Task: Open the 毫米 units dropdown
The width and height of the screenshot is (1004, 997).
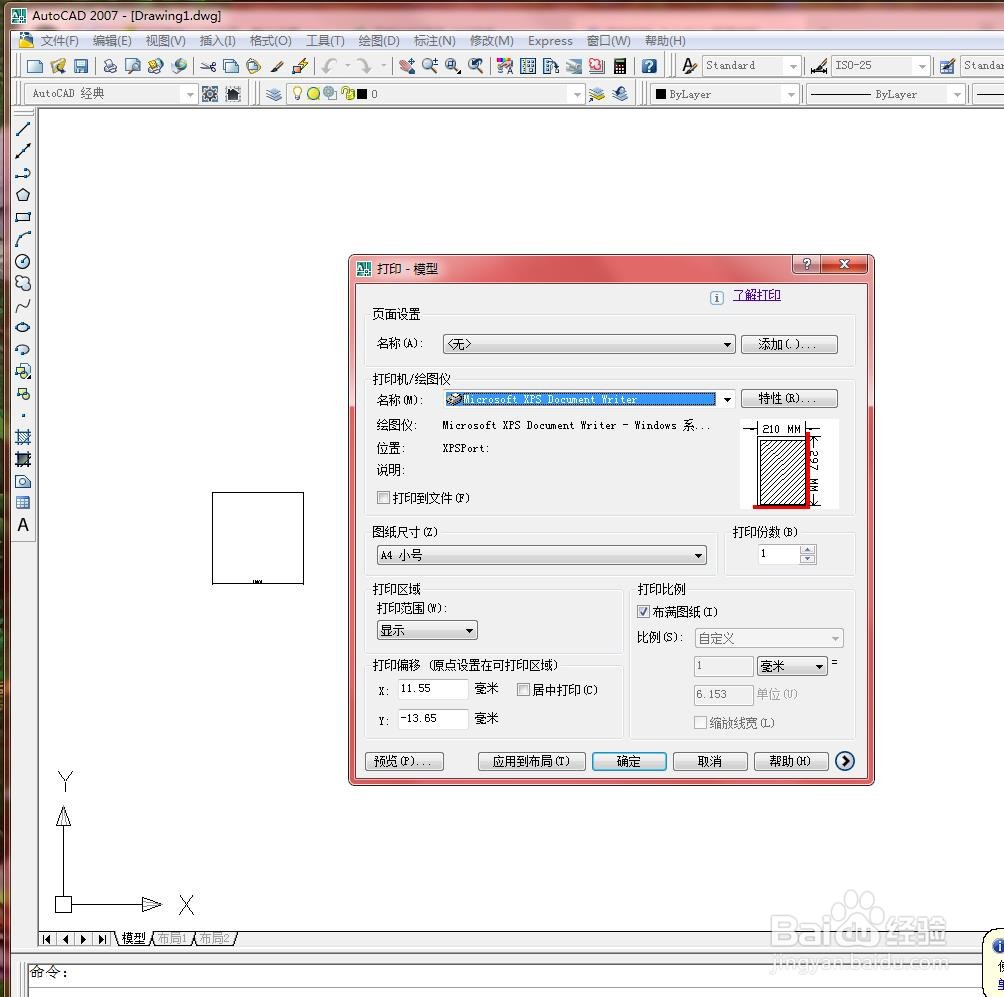Action: coord(792,666)
